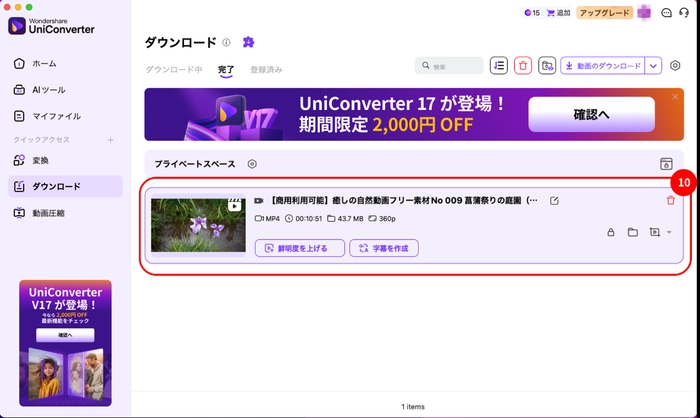The width and height of the screenshot is (700, 418).
Task: Lock the video into private space
Action: (611, 232)
